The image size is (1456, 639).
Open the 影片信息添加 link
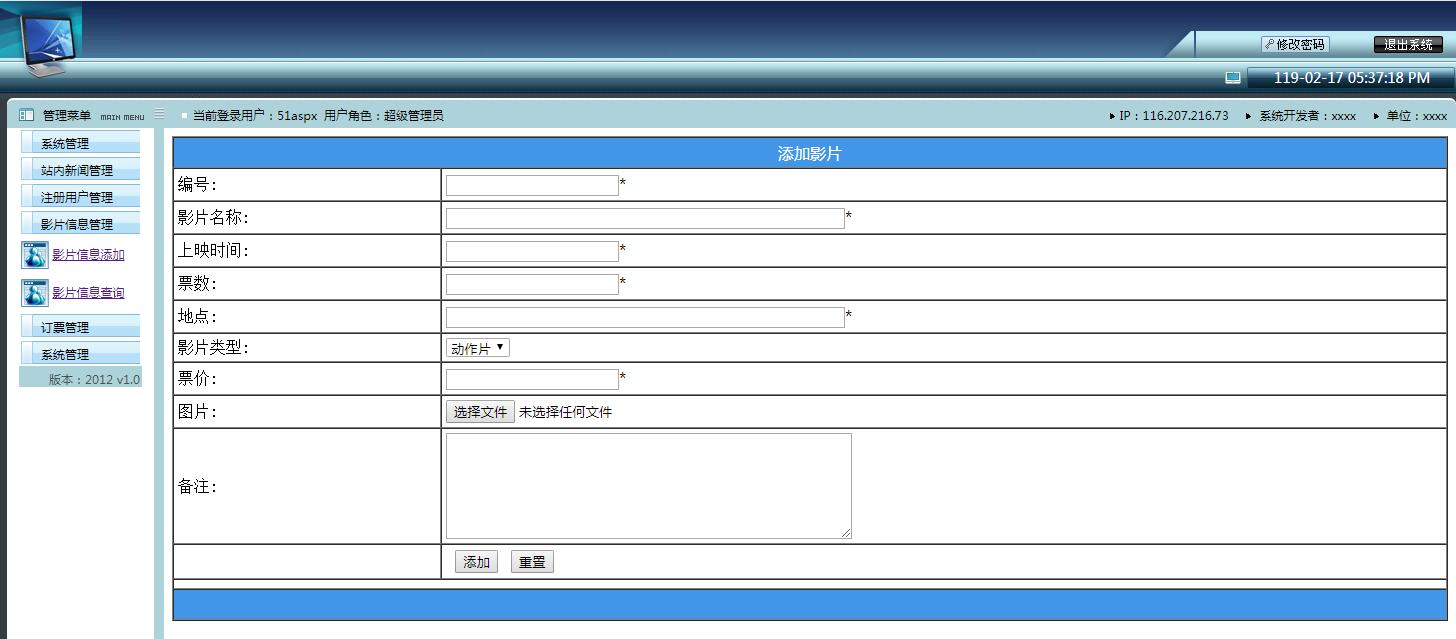88,255
